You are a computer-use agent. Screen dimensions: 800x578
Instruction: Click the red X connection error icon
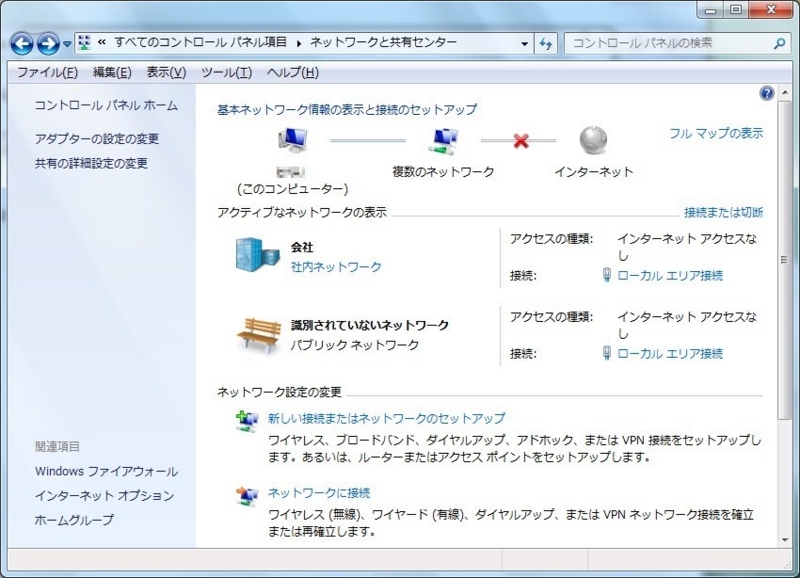(520, 140)
